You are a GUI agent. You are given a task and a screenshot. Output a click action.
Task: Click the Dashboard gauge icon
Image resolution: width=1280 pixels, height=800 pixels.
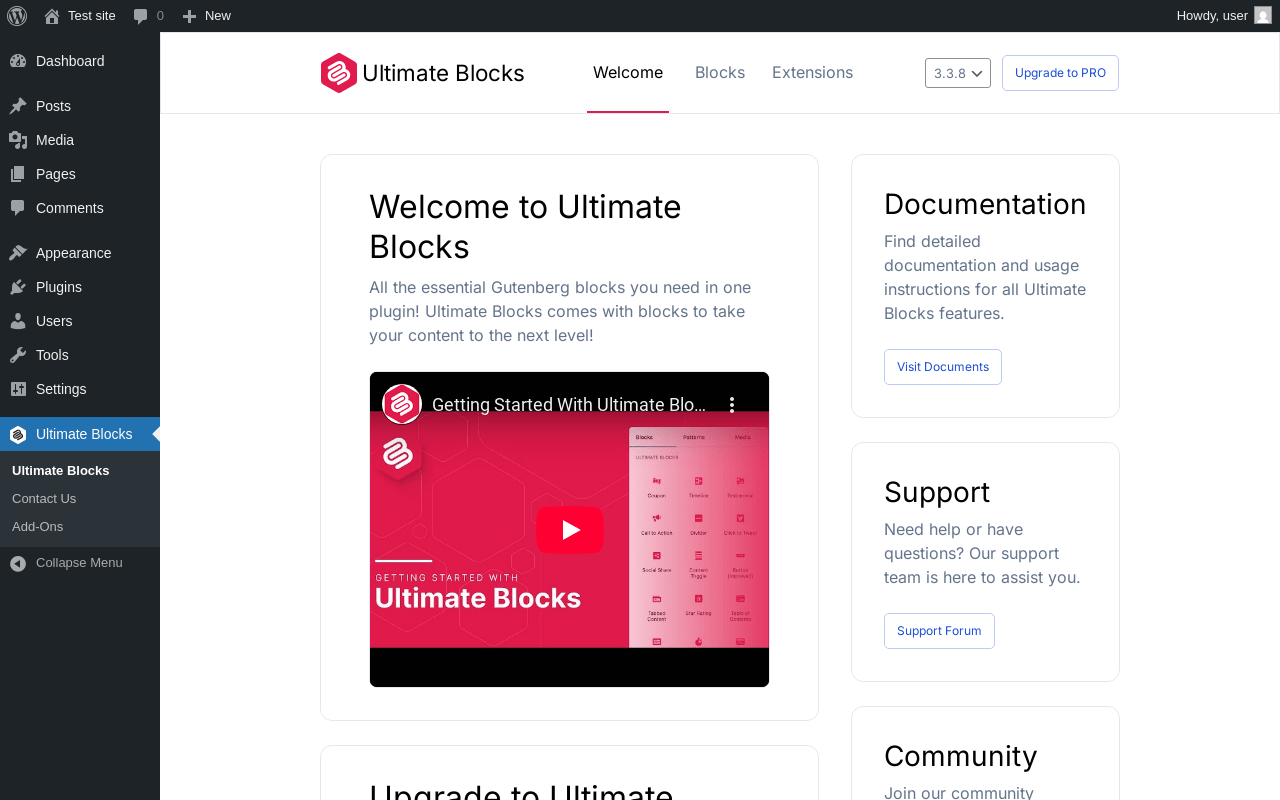pyautogui.click(x=18, y=61)
